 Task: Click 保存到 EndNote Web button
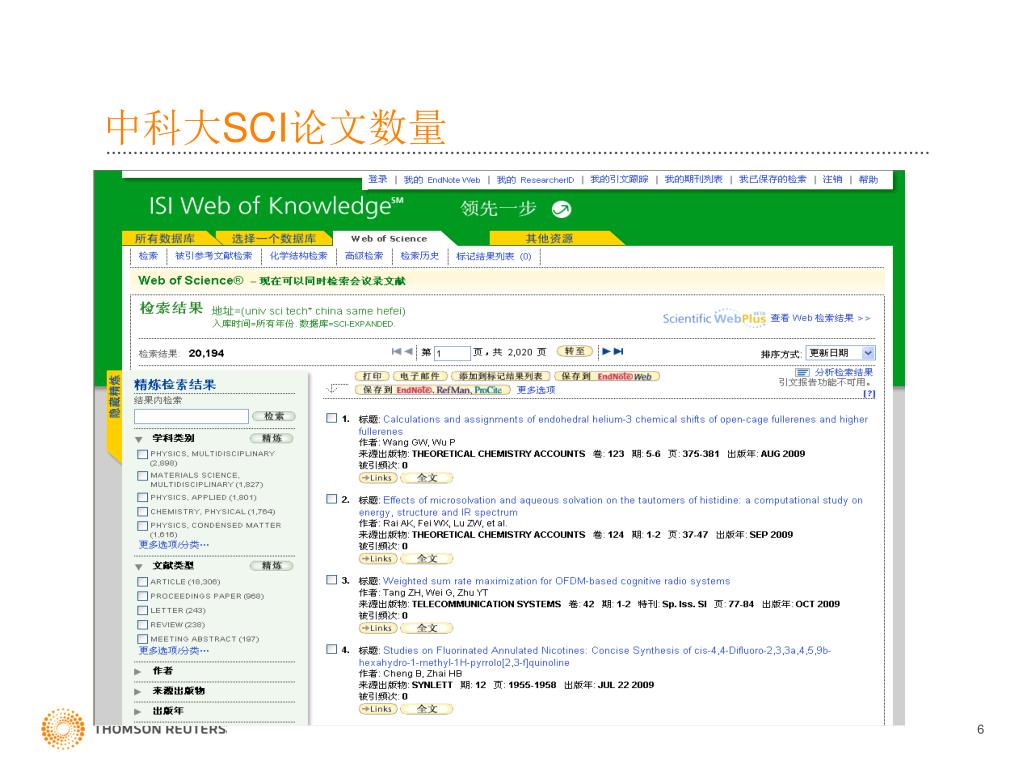coord(607,376)
